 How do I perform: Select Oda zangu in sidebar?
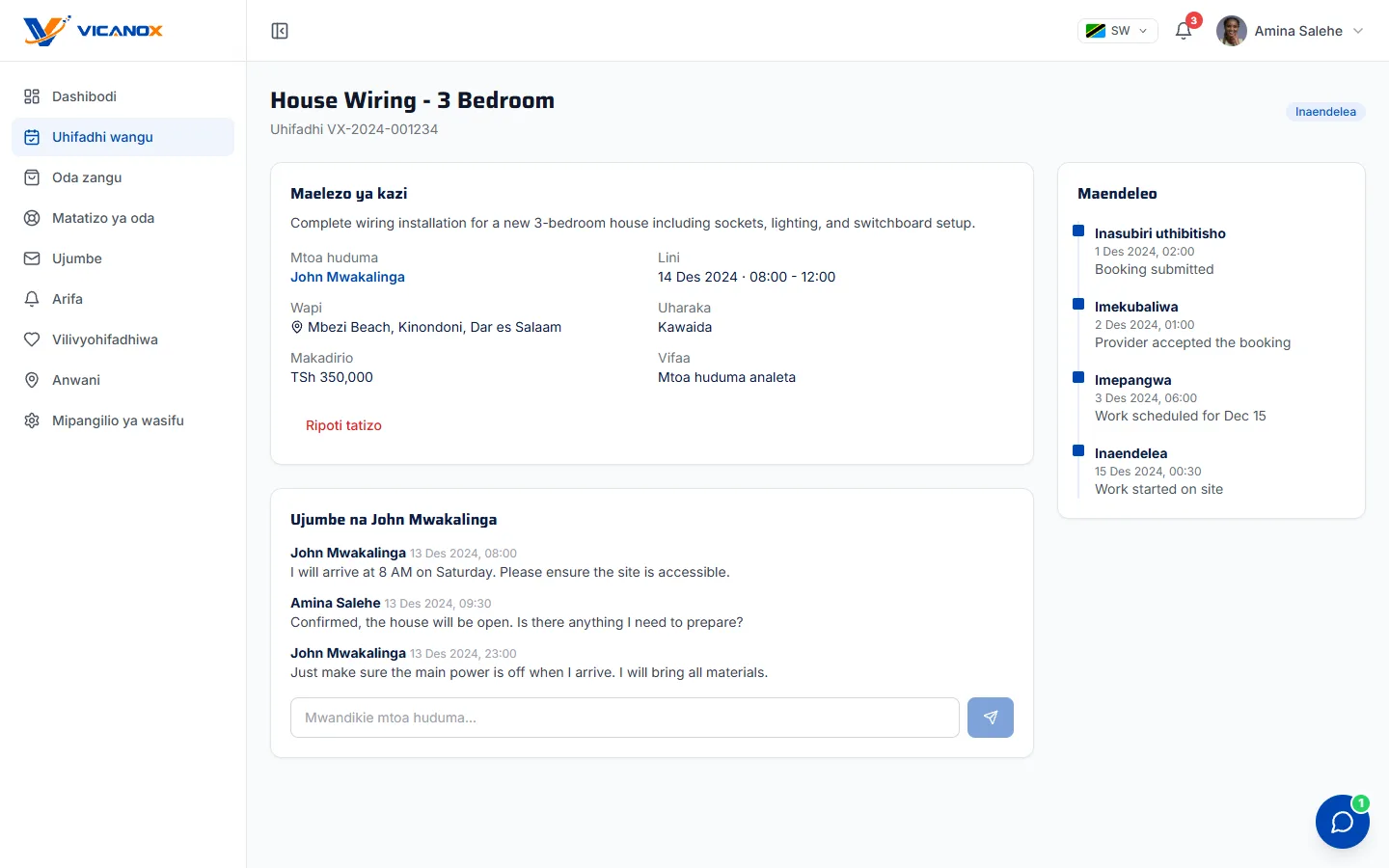click(x=123, y=177)
